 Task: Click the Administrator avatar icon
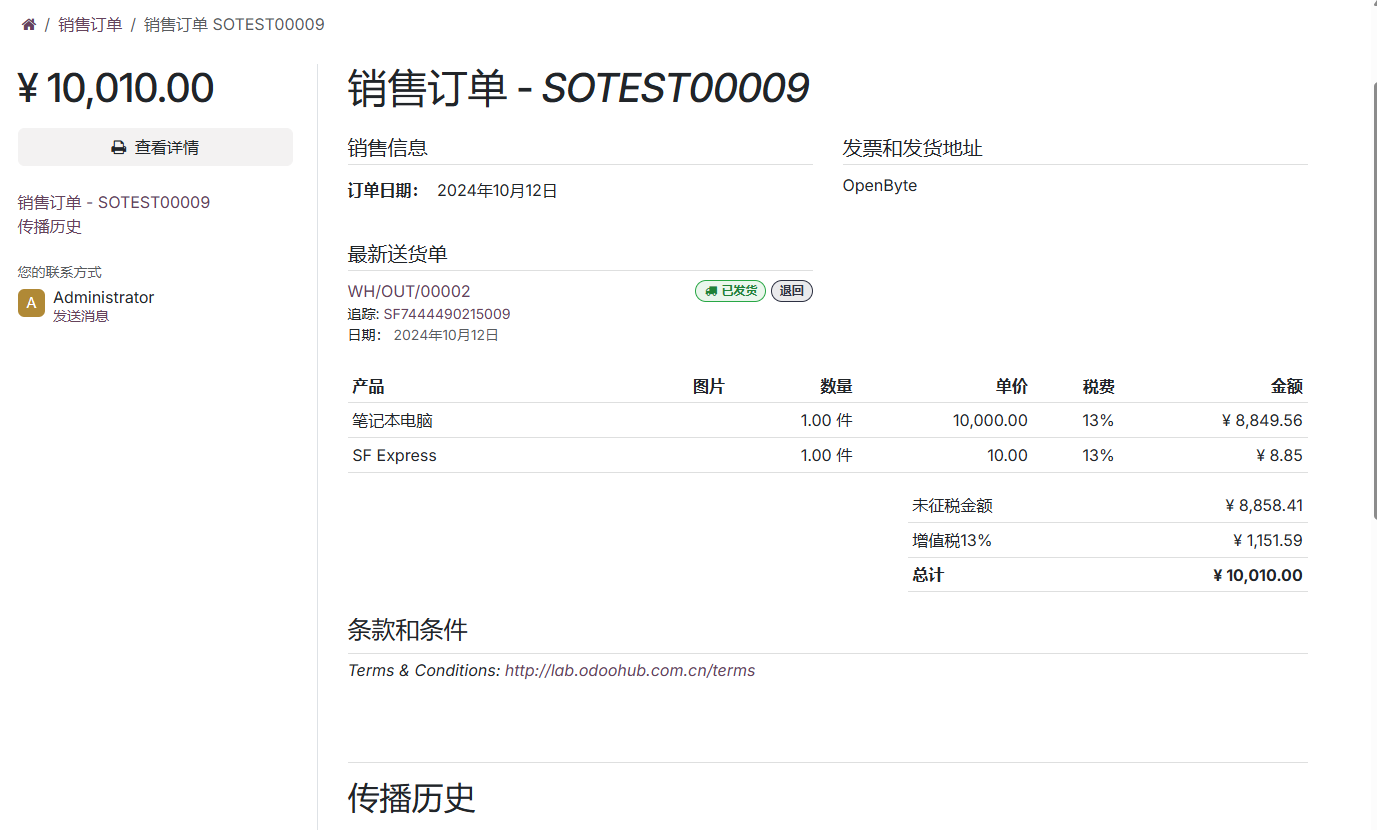coord(32,303)
